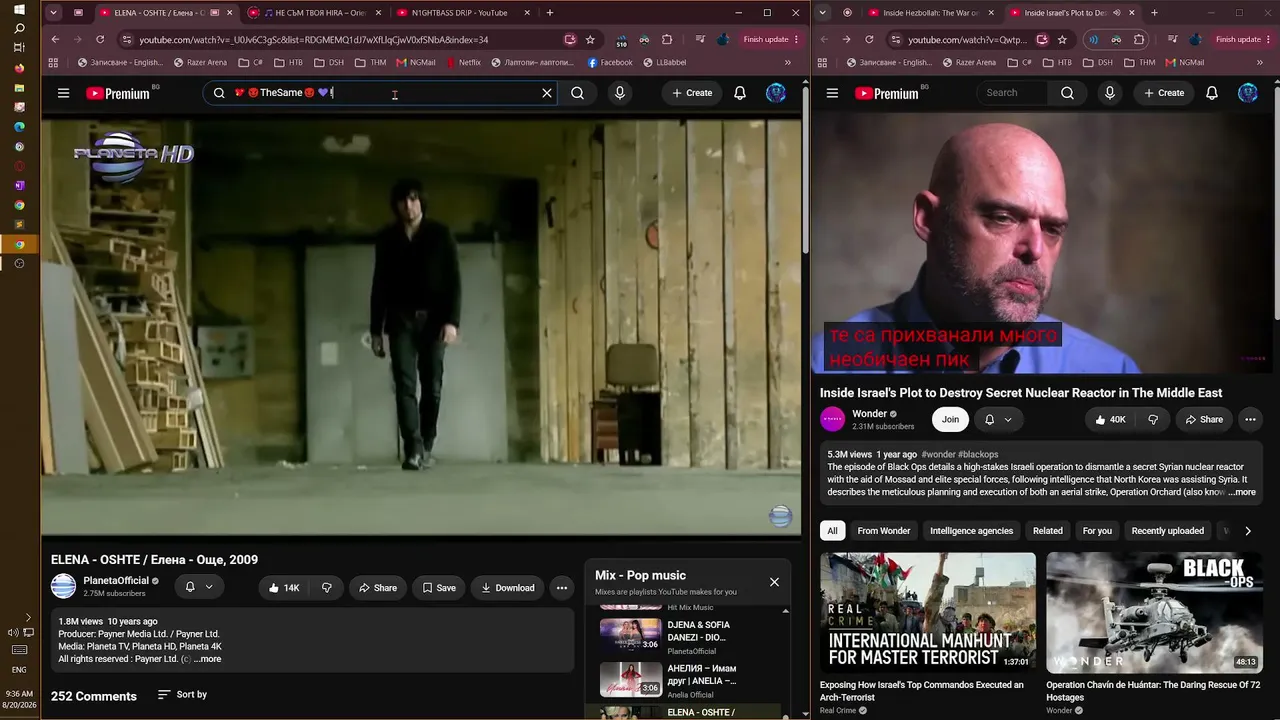Screen dimensions: 1280x720
Task: Open extensions puzzle icon in left browser
Action: coord(667,40)
